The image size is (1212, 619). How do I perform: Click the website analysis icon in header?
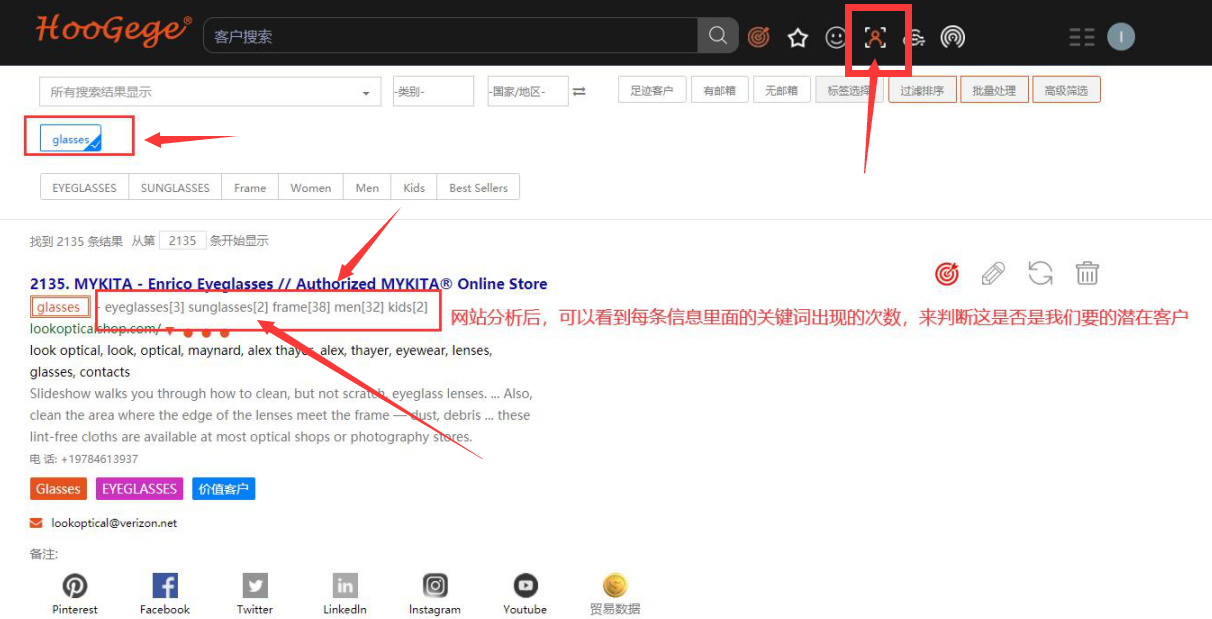(875, 38)
